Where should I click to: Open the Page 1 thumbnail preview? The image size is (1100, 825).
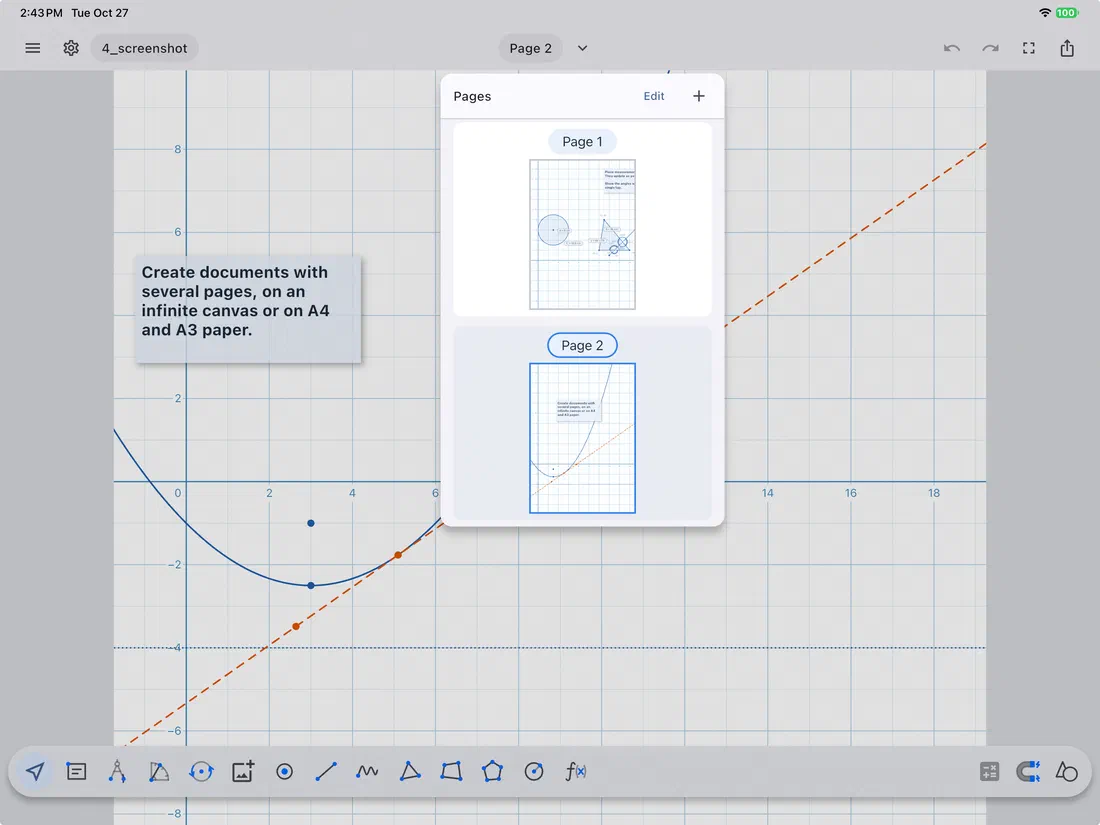point(582,234)
